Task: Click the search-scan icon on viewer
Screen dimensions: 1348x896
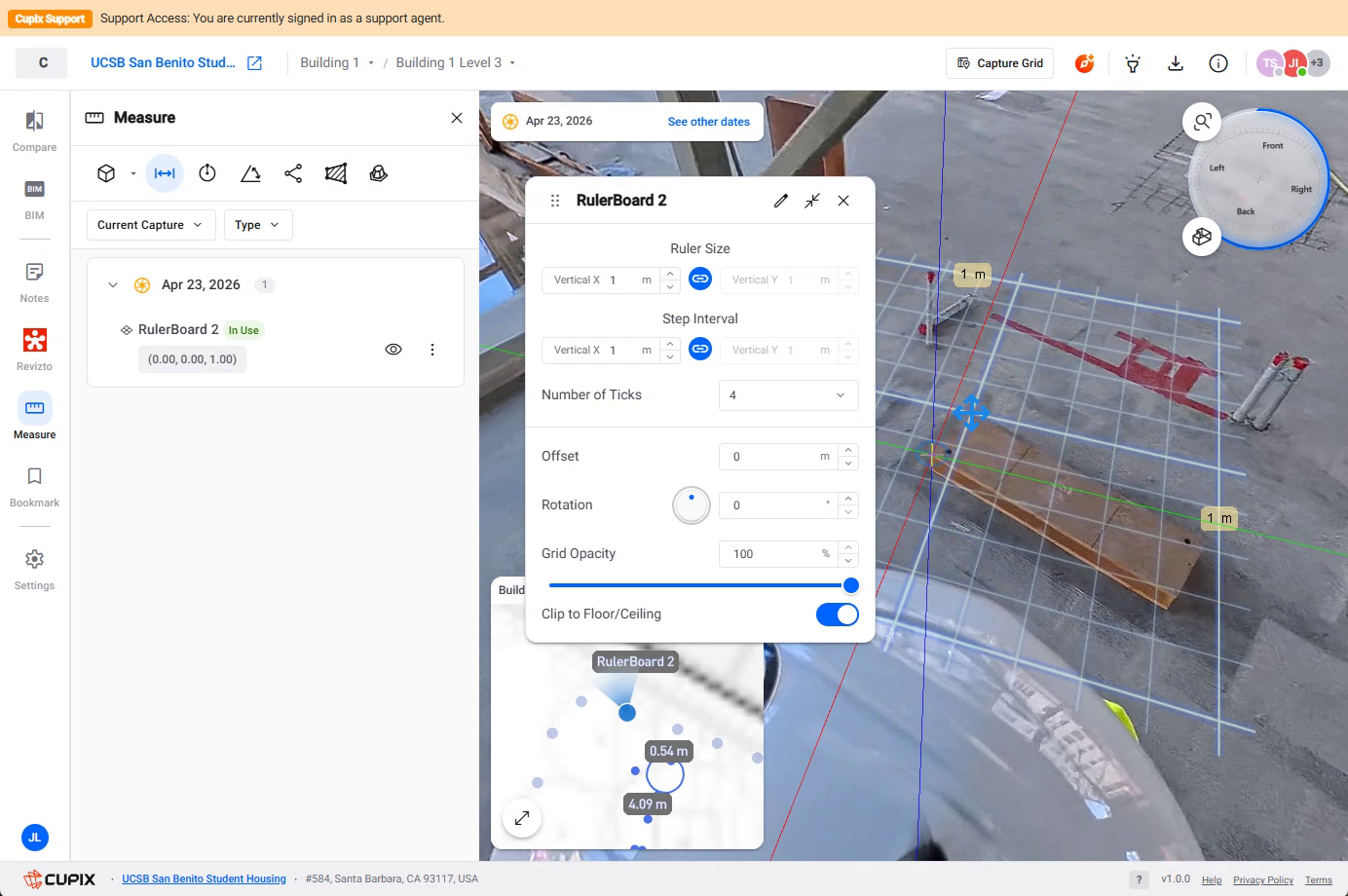Action: (1203, 122)
